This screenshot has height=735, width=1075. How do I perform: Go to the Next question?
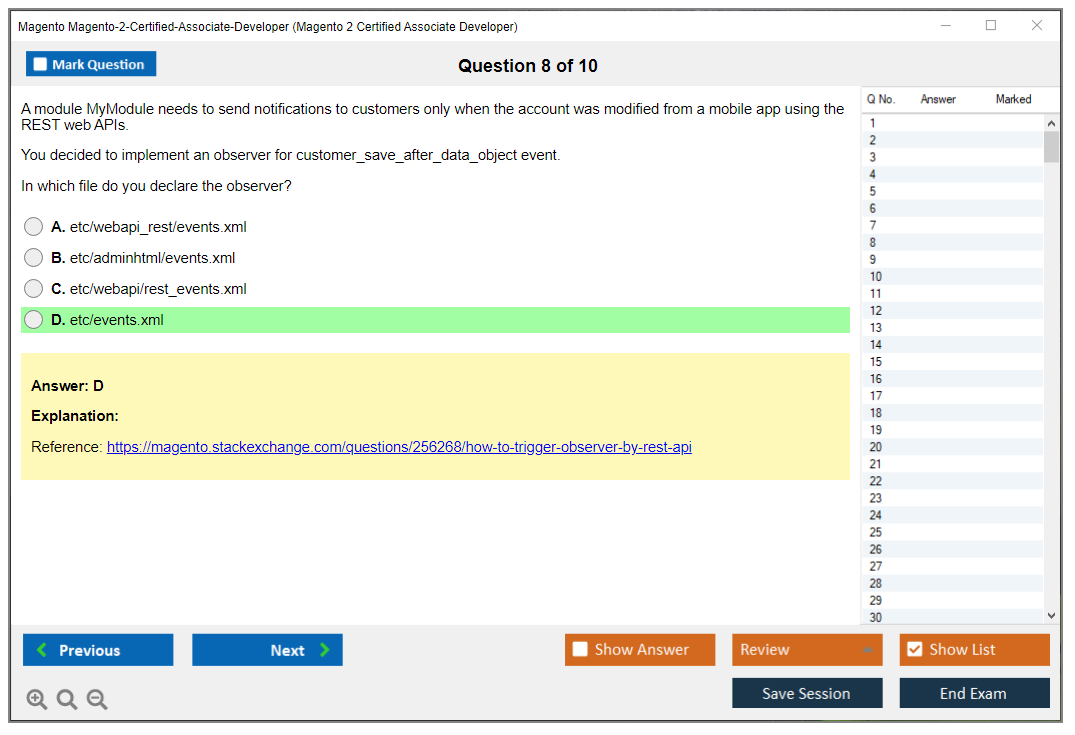click(x=267, y=650)
